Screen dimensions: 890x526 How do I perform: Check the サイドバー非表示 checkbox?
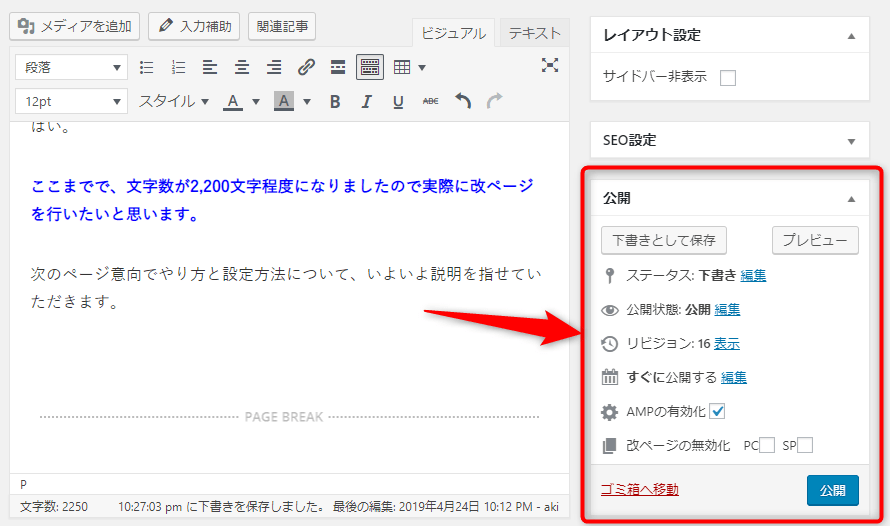click(728, 78)
